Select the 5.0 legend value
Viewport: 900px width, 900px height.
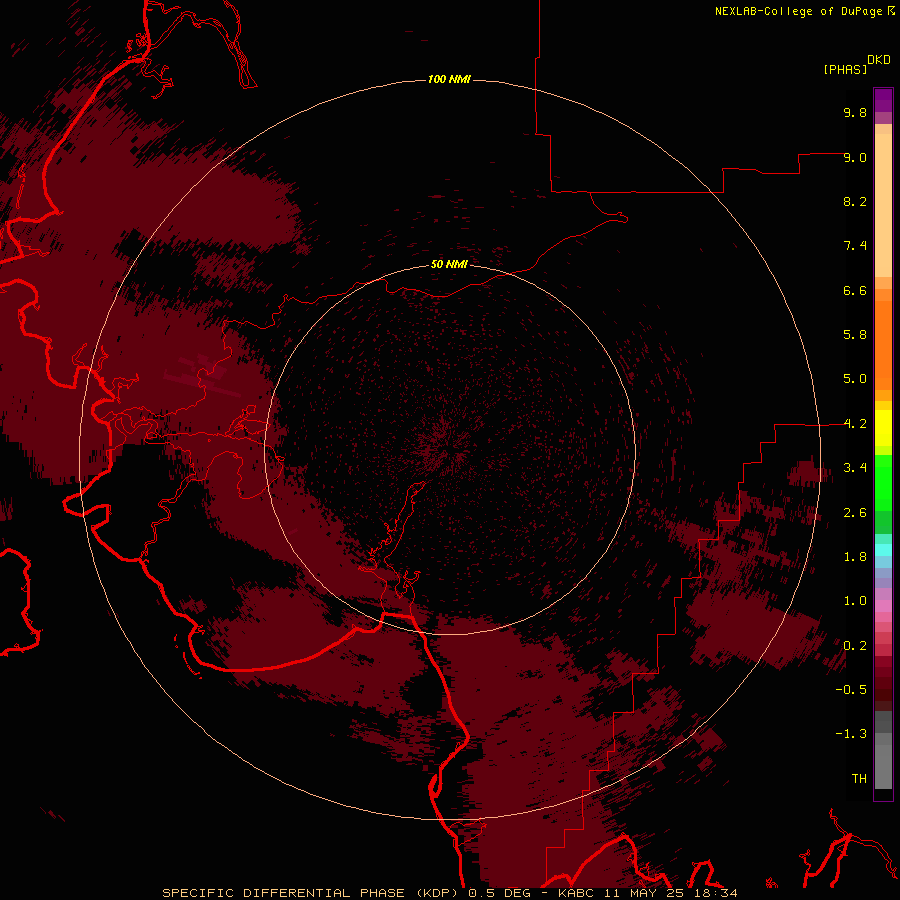click(855, 379)
